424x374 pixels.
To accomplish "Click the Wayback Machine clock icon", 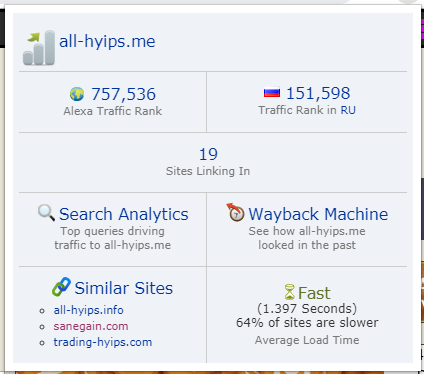I will [235, 212].
